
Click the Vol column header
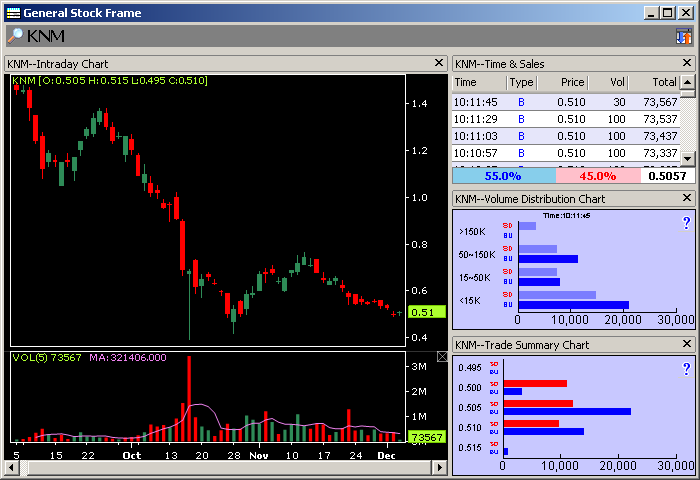[608, 83]
